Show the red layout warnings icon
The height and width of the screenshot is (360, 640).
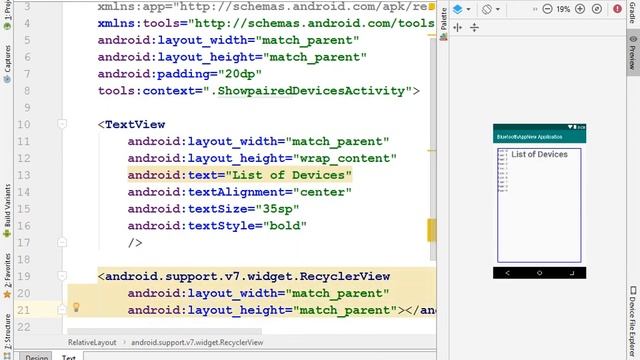(x=618, y=9)
